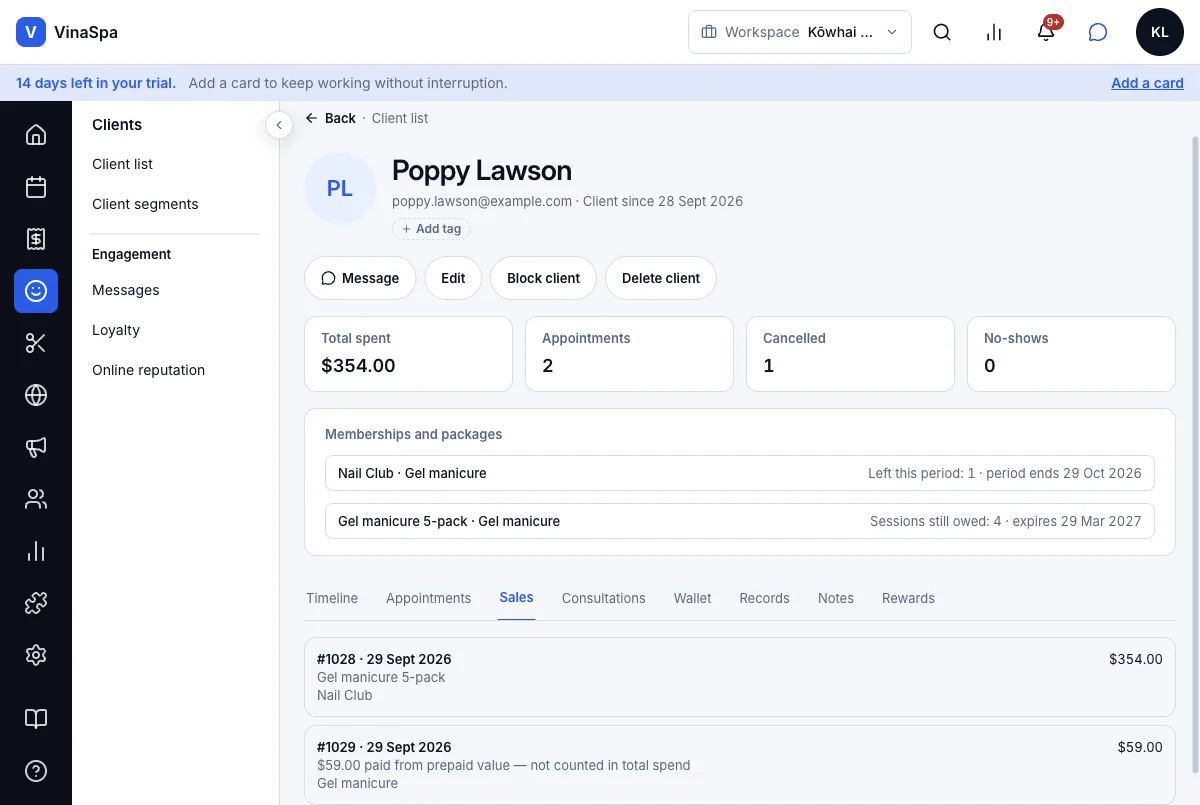This screenshot has height=805, width=1200.
Task: Open the Nail Club membership row
Action: [740, 473]
